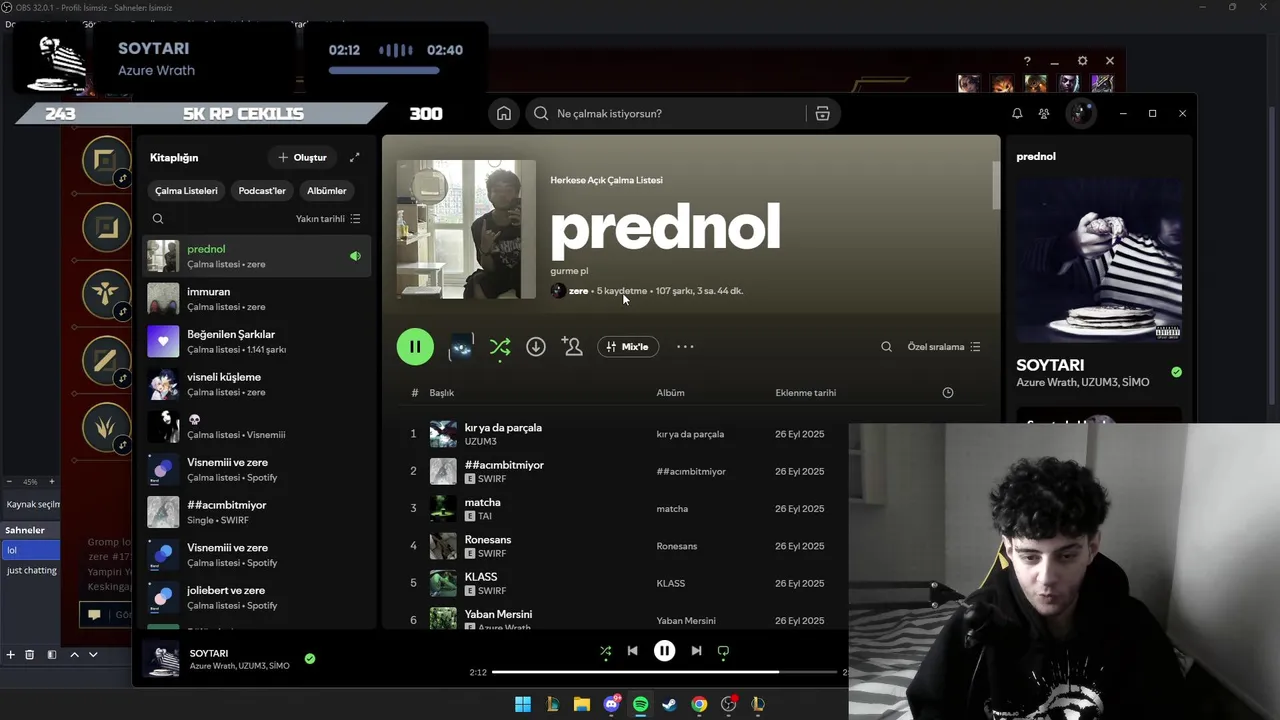Open File Explorer from taskbar
Image resolution: width=1280 pixels, height=720 pixels.
(581, 704)
